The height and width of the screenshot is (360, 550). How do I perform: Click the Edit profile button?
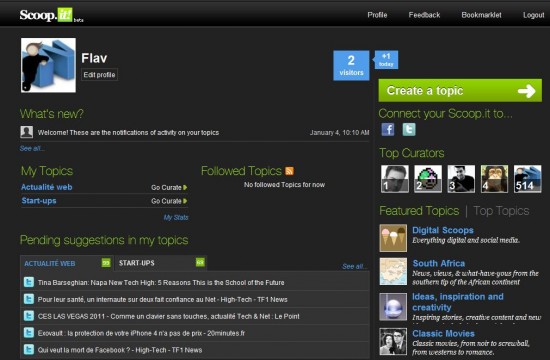[99, 75]
